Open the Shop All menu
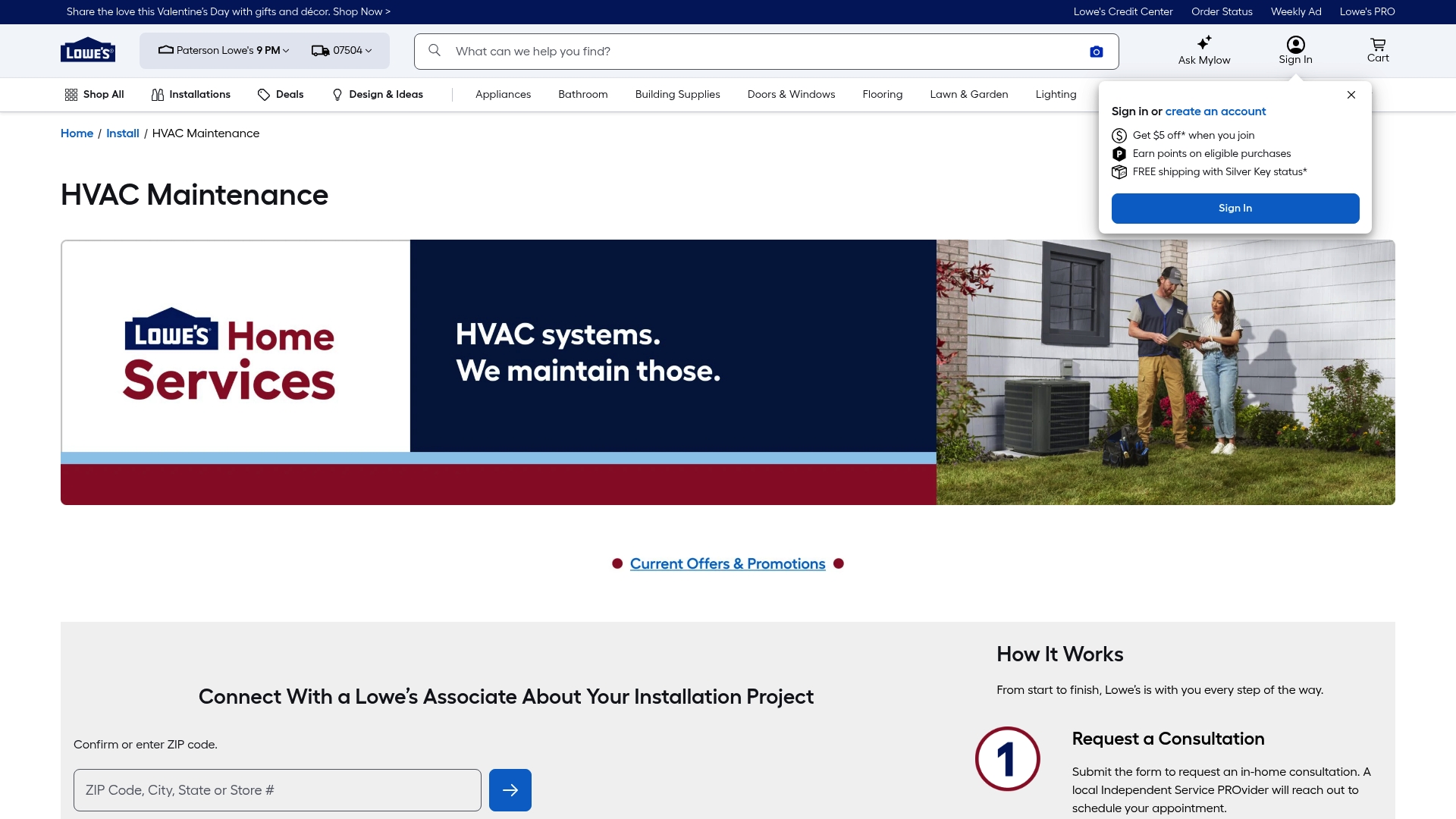This screenshot has width=1456, height=819. [94, 95]
